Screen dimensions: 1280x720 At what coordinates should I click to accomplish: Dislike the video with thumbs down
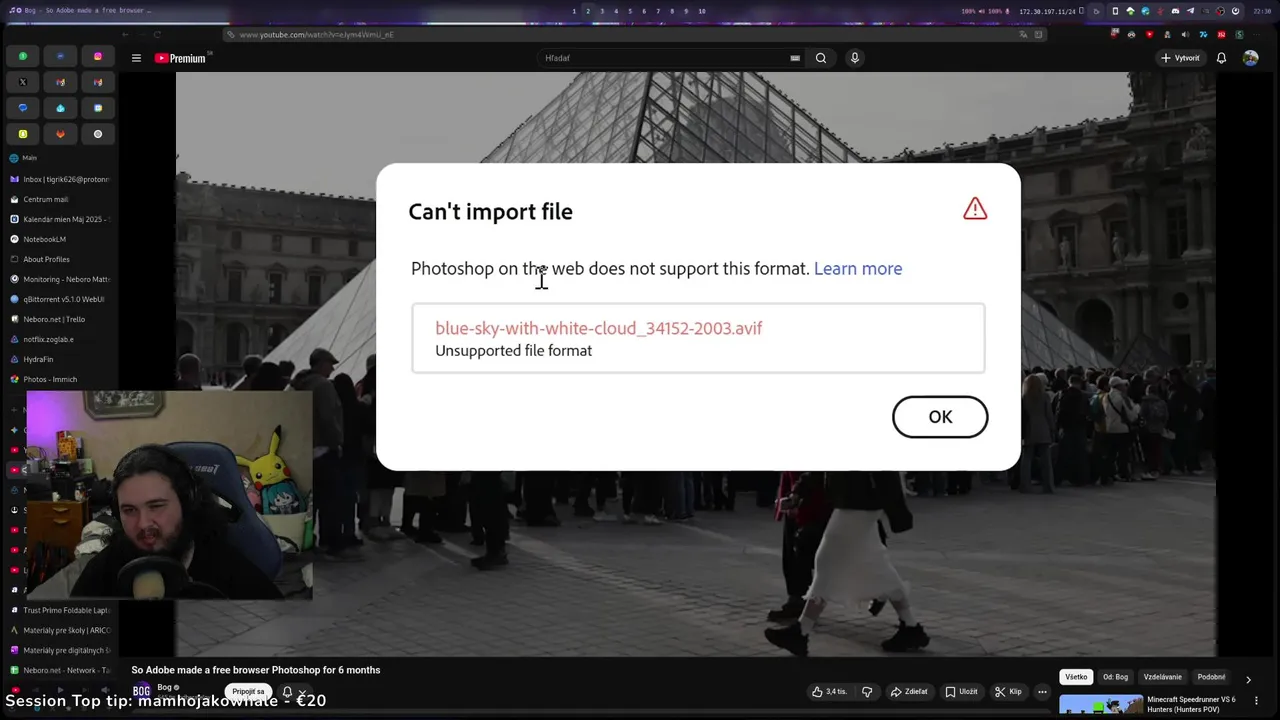click(x=867, y=692)
